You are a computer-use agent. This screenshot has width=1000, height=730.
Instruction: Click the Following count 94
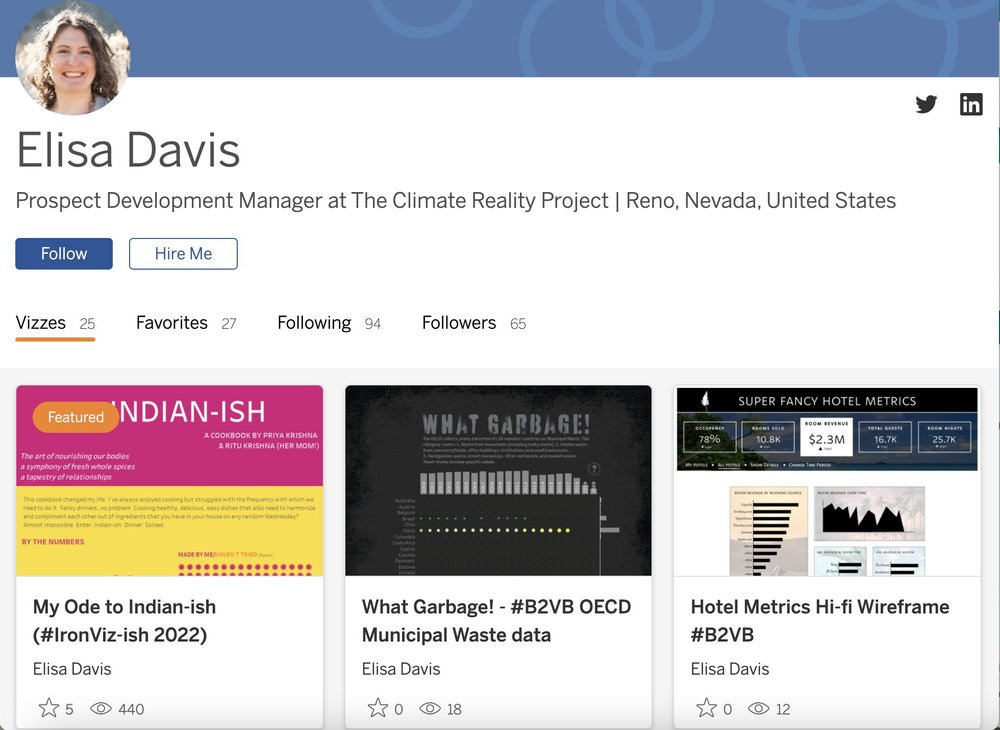(373, 324)
